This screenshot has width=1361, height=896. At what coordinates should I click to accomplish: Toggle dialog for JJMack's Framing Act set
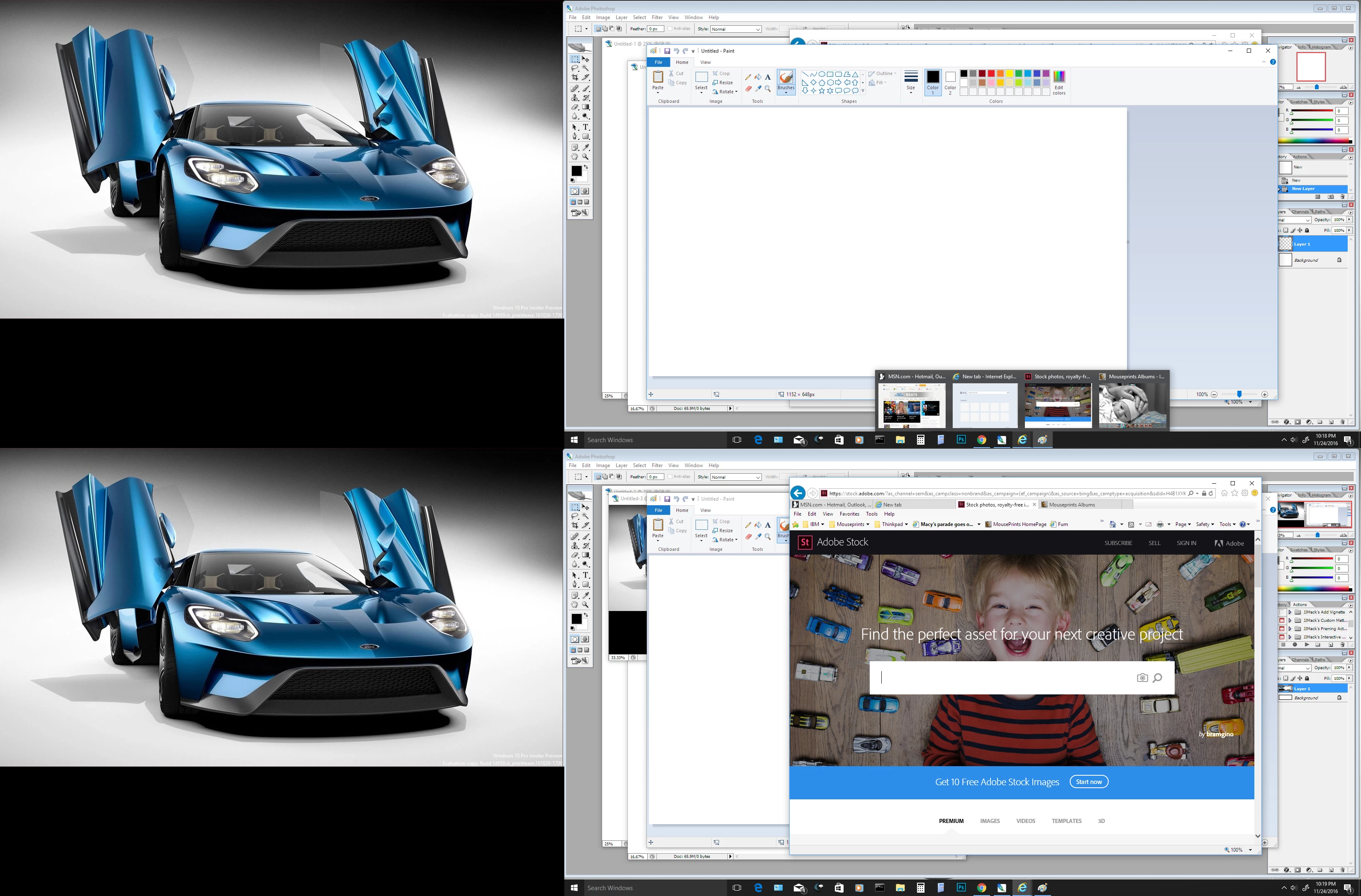coord(1282,628)
